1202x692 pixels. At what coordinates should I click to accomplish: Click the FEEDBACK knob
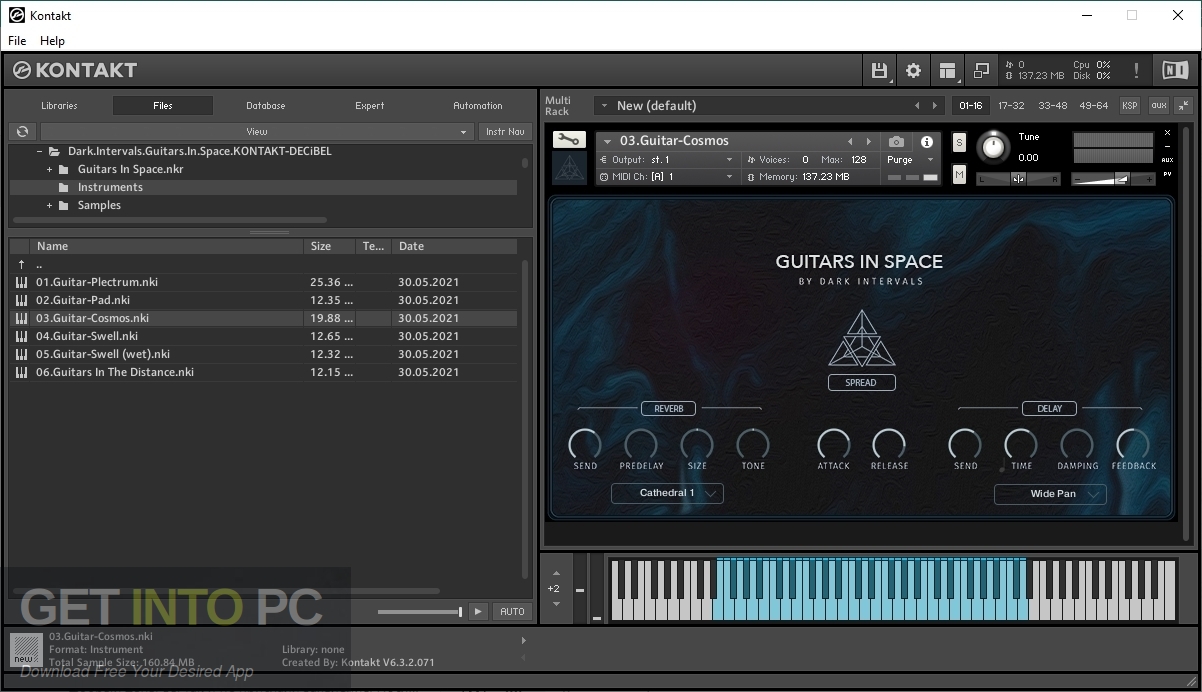(1133, 443)
